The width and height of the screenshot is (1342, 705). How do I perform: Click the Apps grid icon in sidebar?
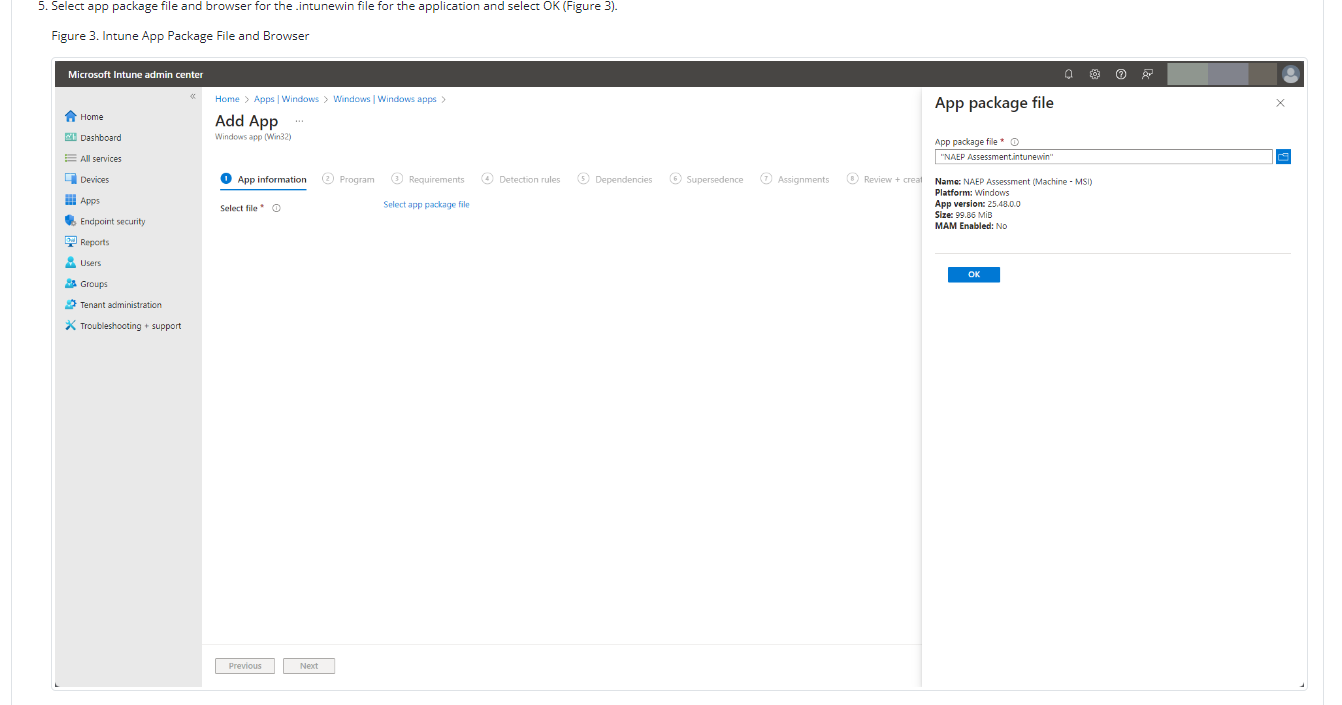point(71,200)
